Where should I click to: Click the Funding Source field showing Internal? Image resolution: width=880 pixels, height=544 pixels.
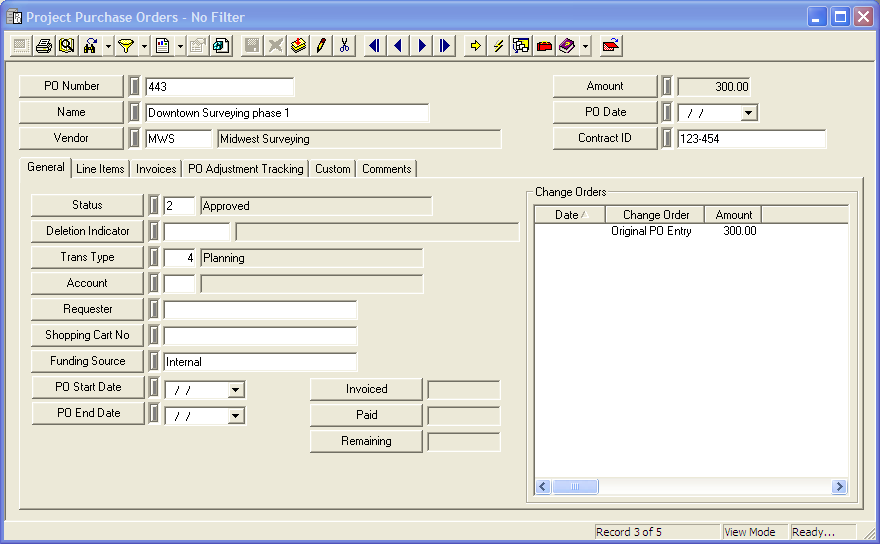(x=260, y=362)
